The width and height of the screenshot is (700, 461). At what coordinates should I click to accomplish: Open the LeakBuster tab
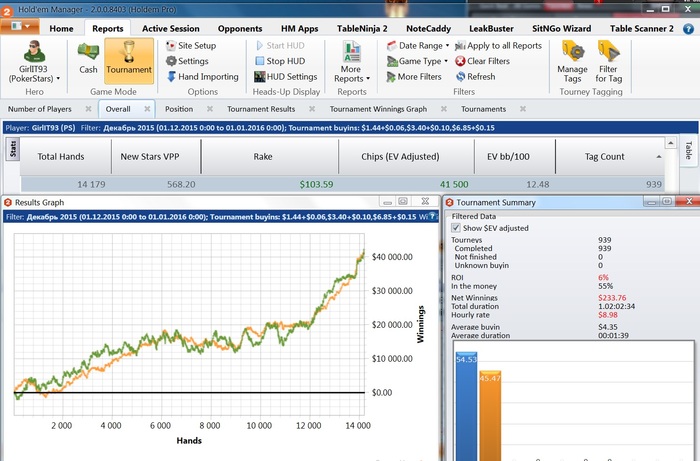point(491,29)
